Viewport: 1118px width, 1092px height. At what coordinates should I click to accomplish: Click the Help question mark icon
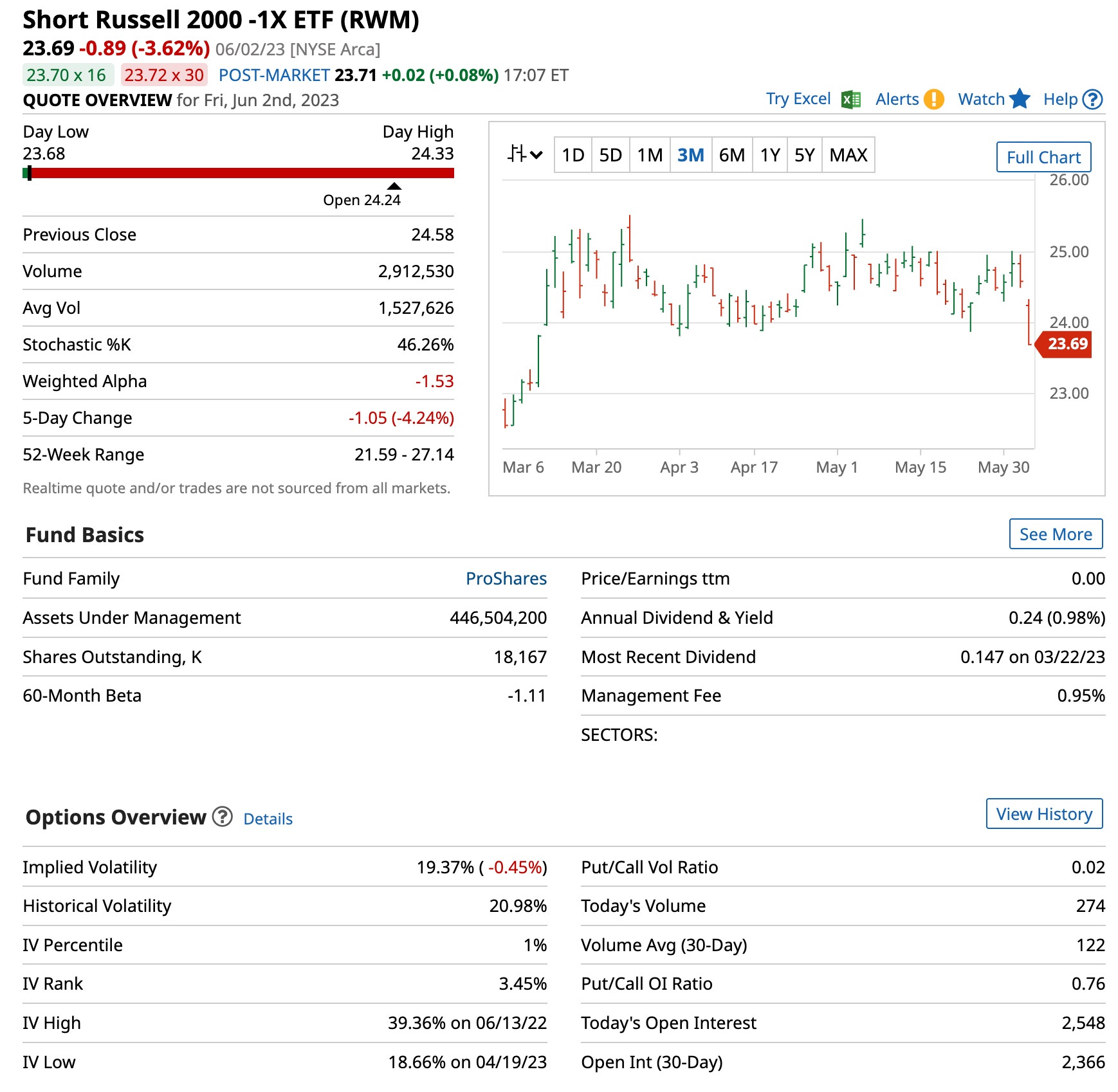pyautogui.click(x=1092, y=100)
